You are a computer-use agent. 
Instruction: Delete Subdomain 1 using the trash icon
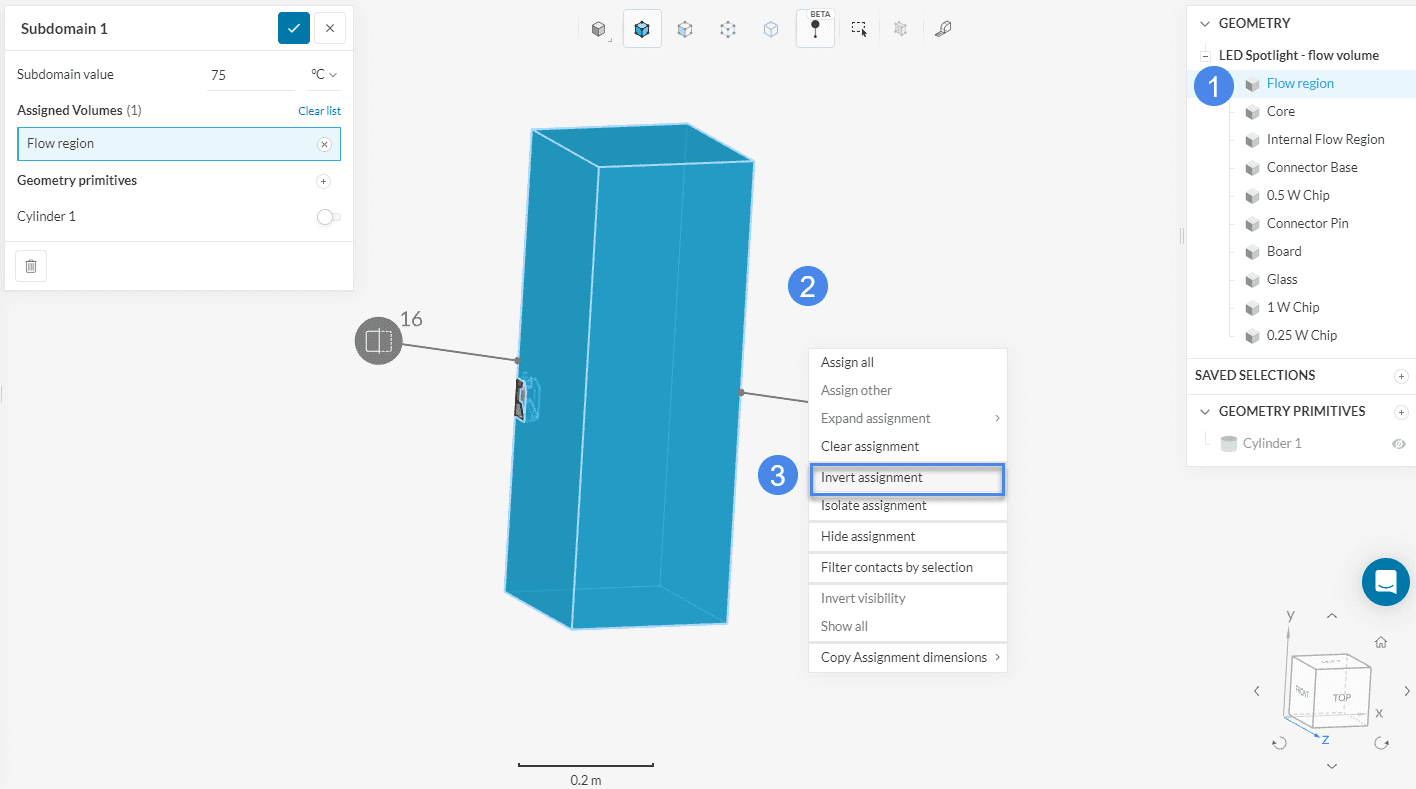tap(31, 266)
